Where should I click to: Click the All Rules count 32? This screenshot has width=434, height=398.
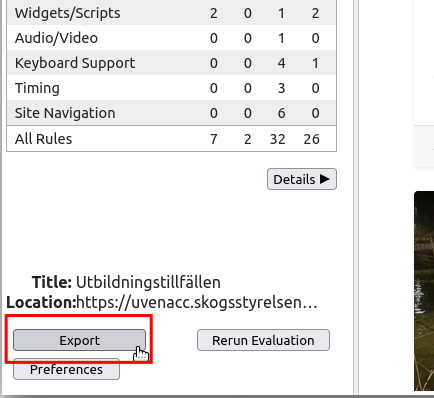tap(277, 139)
